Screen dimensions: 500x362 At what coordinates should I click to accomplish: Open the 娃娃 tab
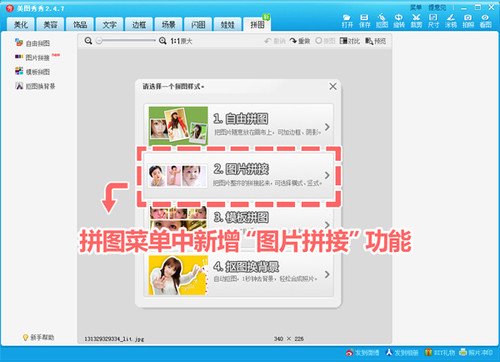coord(227,24)
